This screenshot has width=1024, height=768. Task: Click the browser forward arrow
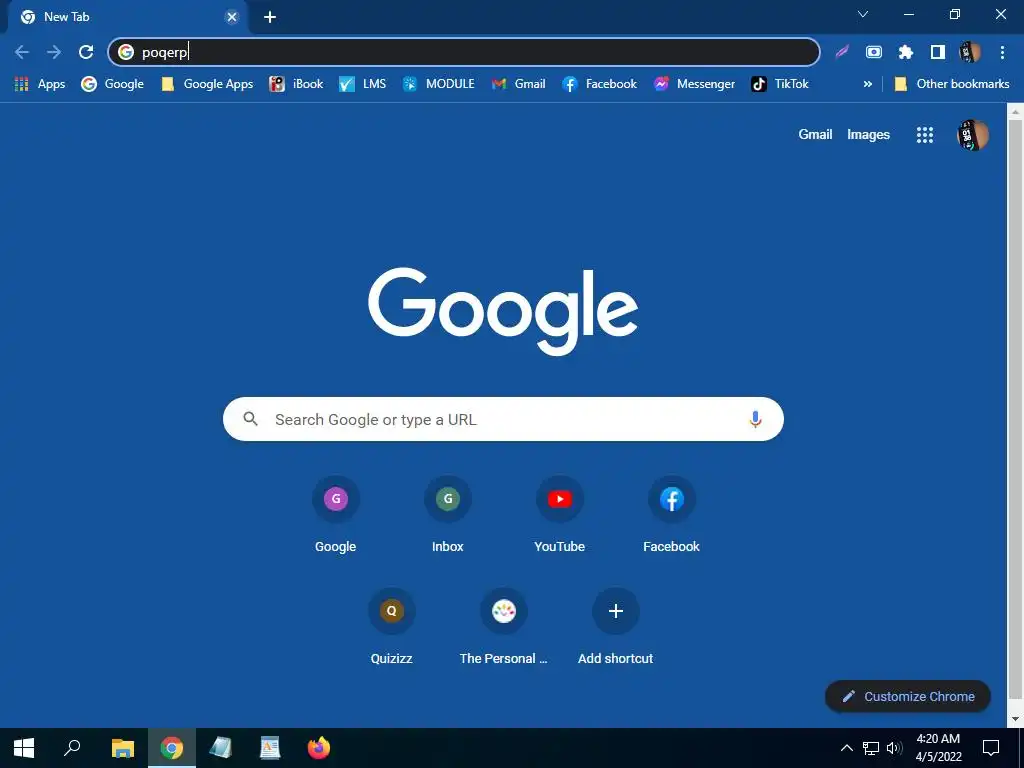coord(54,52)
